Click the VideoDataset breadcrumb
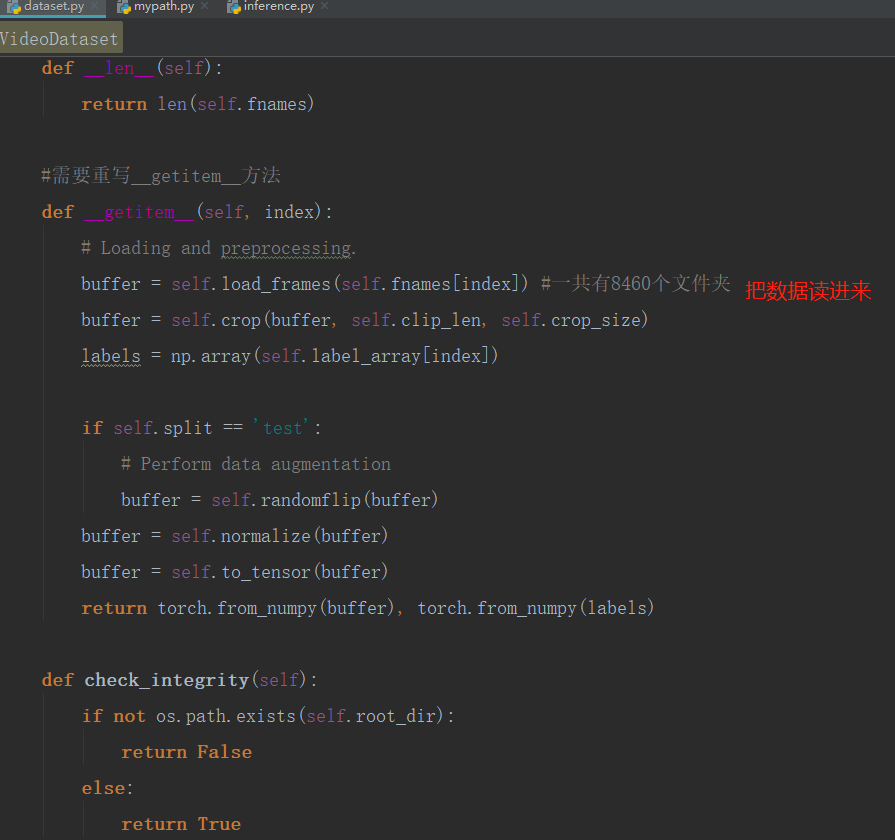This screenshot has height=840, width=895. (x=59, y=39)
